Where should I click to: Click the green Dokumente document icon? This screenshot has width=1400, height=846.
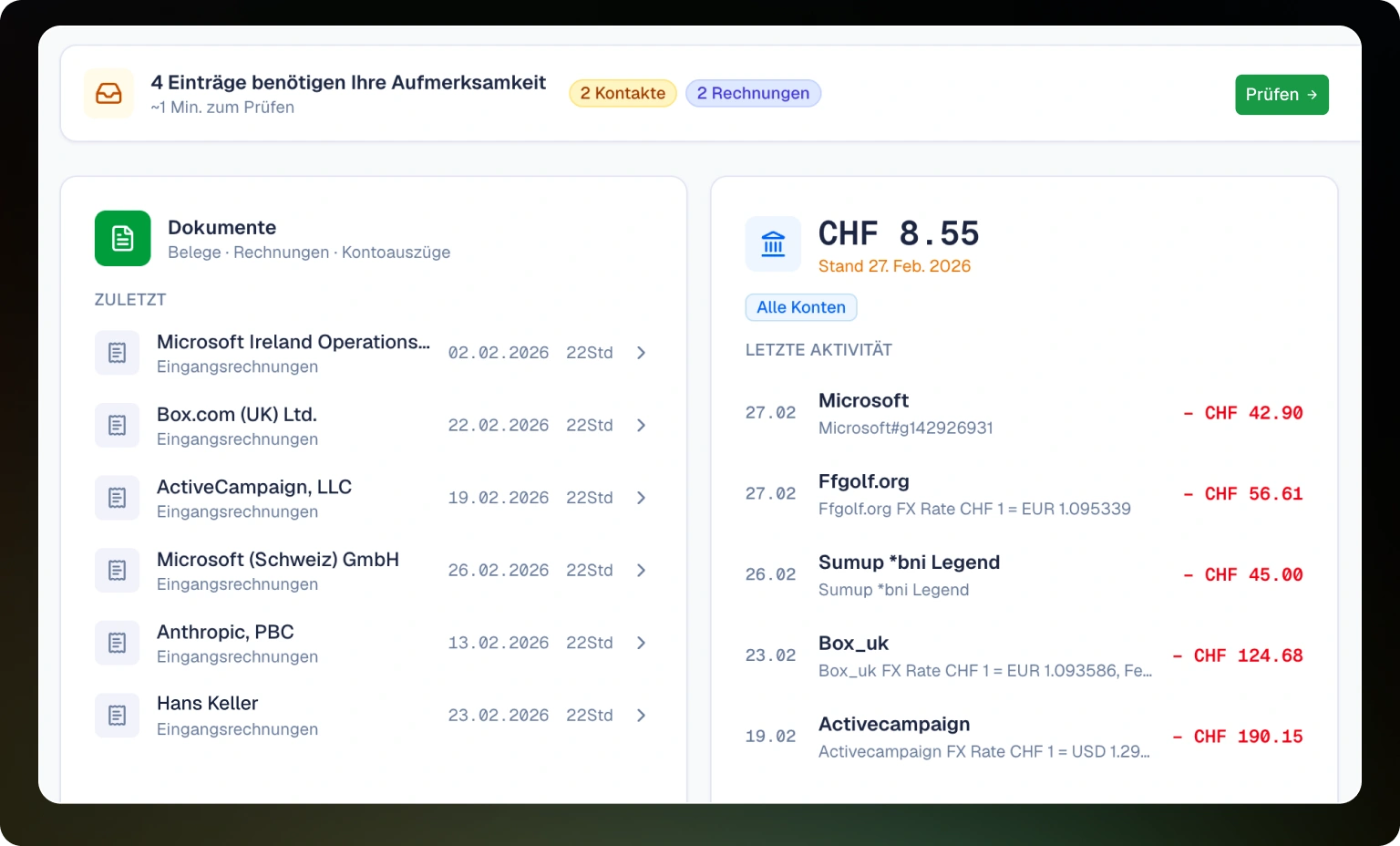[x=122, y=238]
